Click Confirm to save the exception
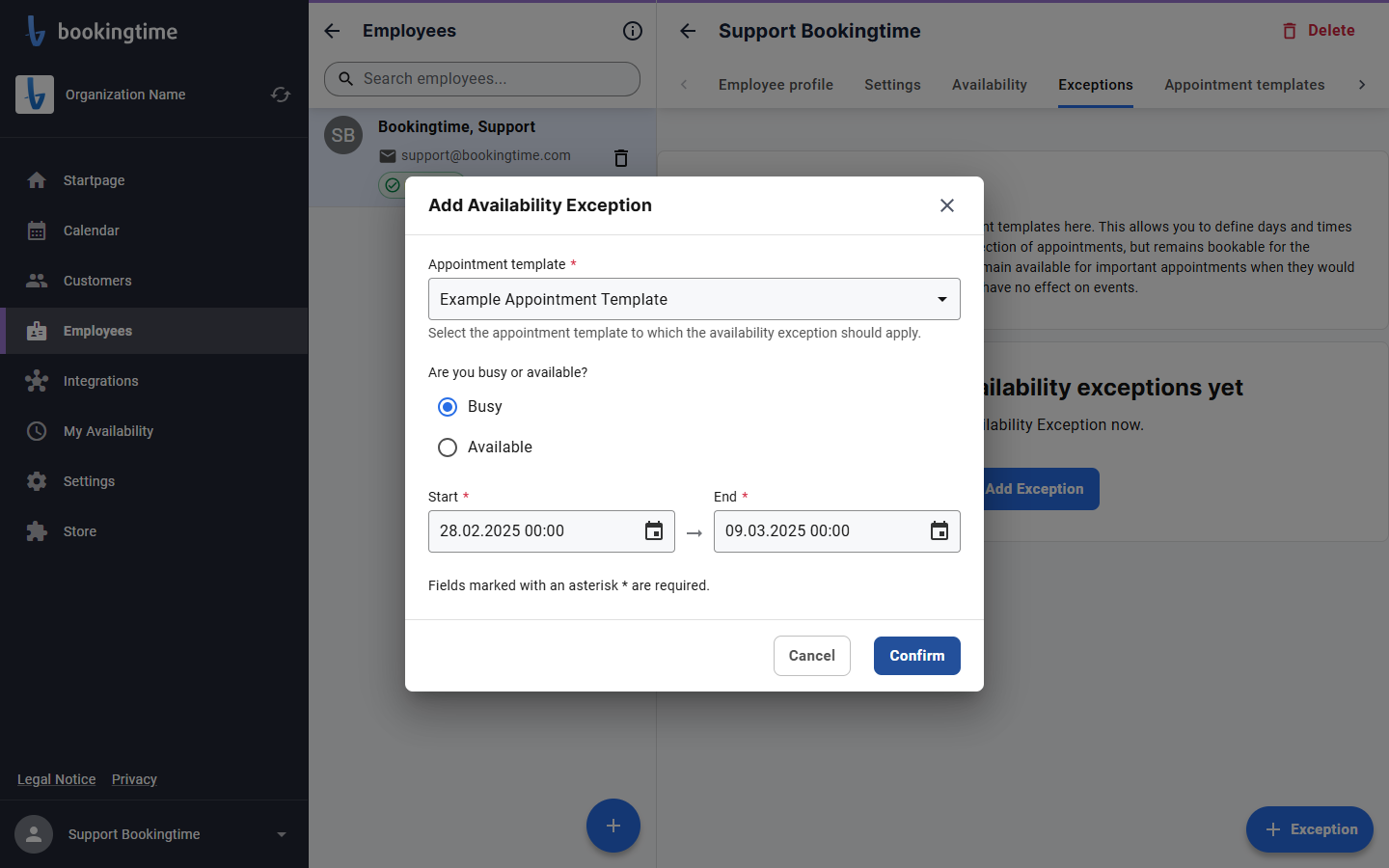The height and width of the screenshot is (868, 1389). (x=917, y=656)
